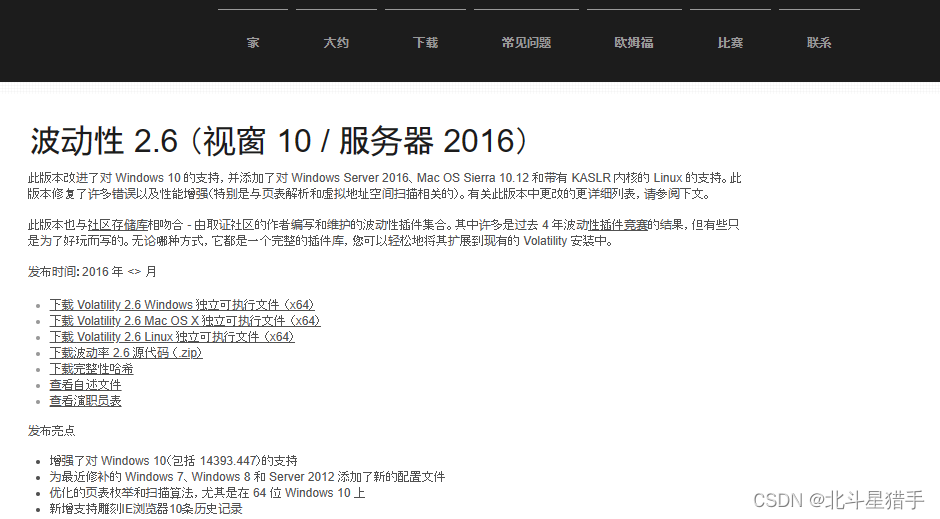Screen dimensions: 940x519
Task: Click the 波动性 2.6 page heading
Action: click(x=280, y=141)
